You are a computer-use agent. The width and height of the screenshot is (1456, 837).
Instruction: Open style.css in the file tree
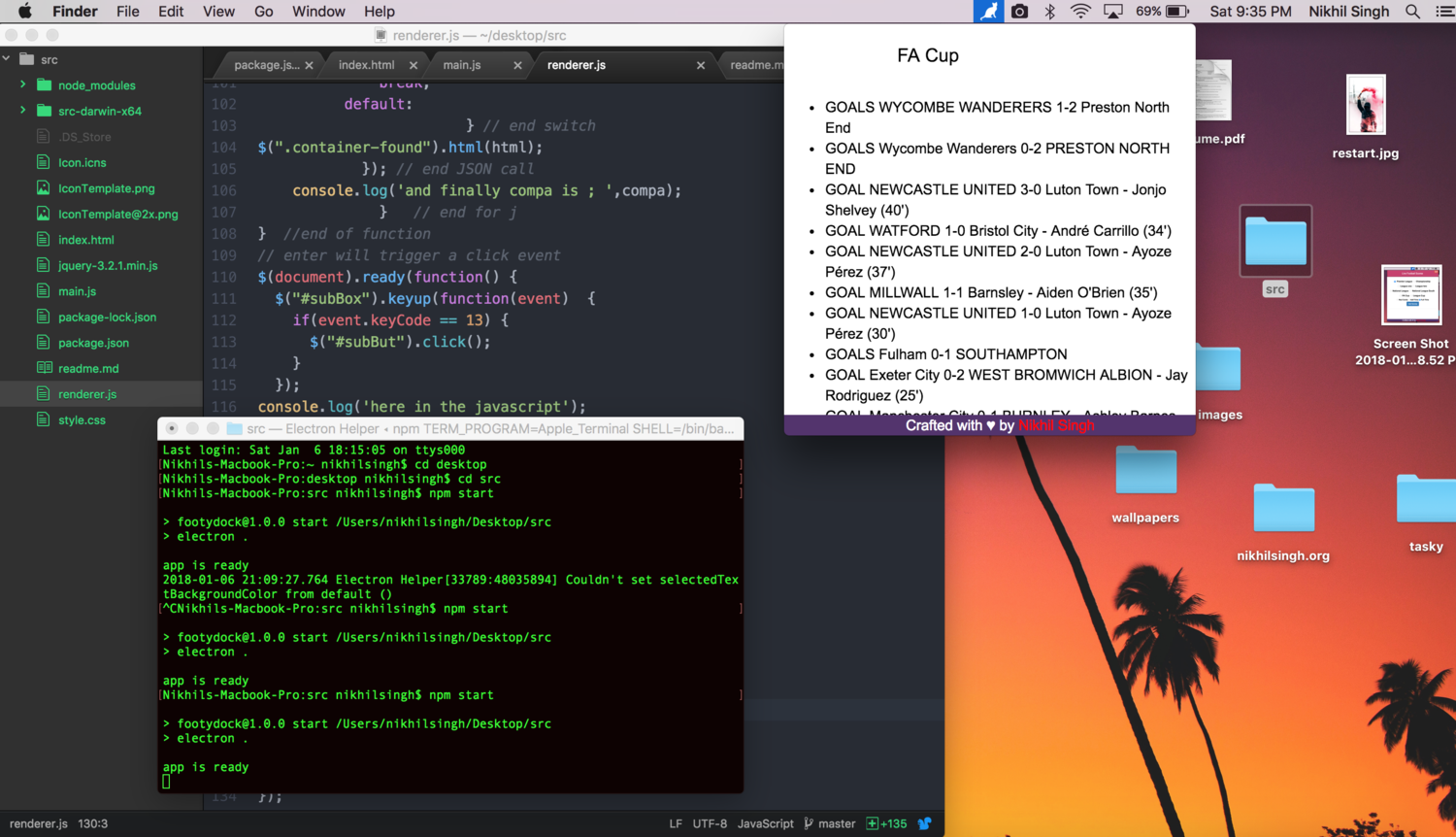pyautogui.click(x=82, y=419)
